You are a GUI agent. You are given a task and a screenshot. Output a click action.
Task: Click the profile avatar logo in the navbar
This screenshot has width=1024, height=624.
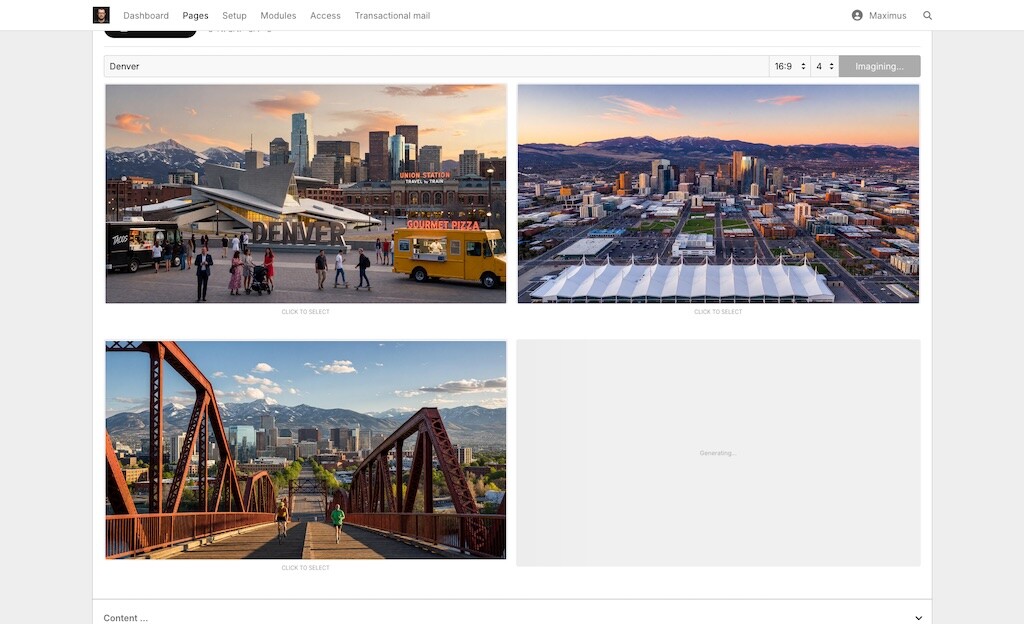click(x=101, y=15)
